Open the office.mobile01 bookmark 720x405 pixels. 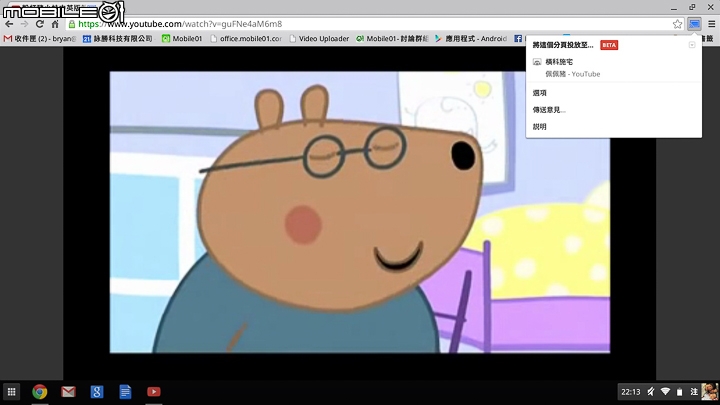point(246,39)
